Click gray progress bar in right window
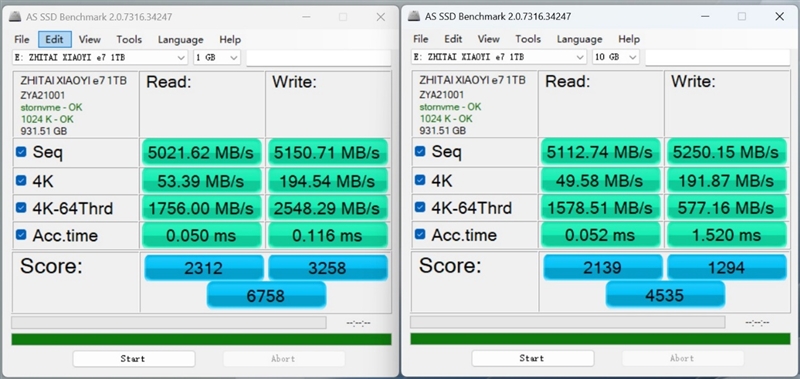 (568, 322)
